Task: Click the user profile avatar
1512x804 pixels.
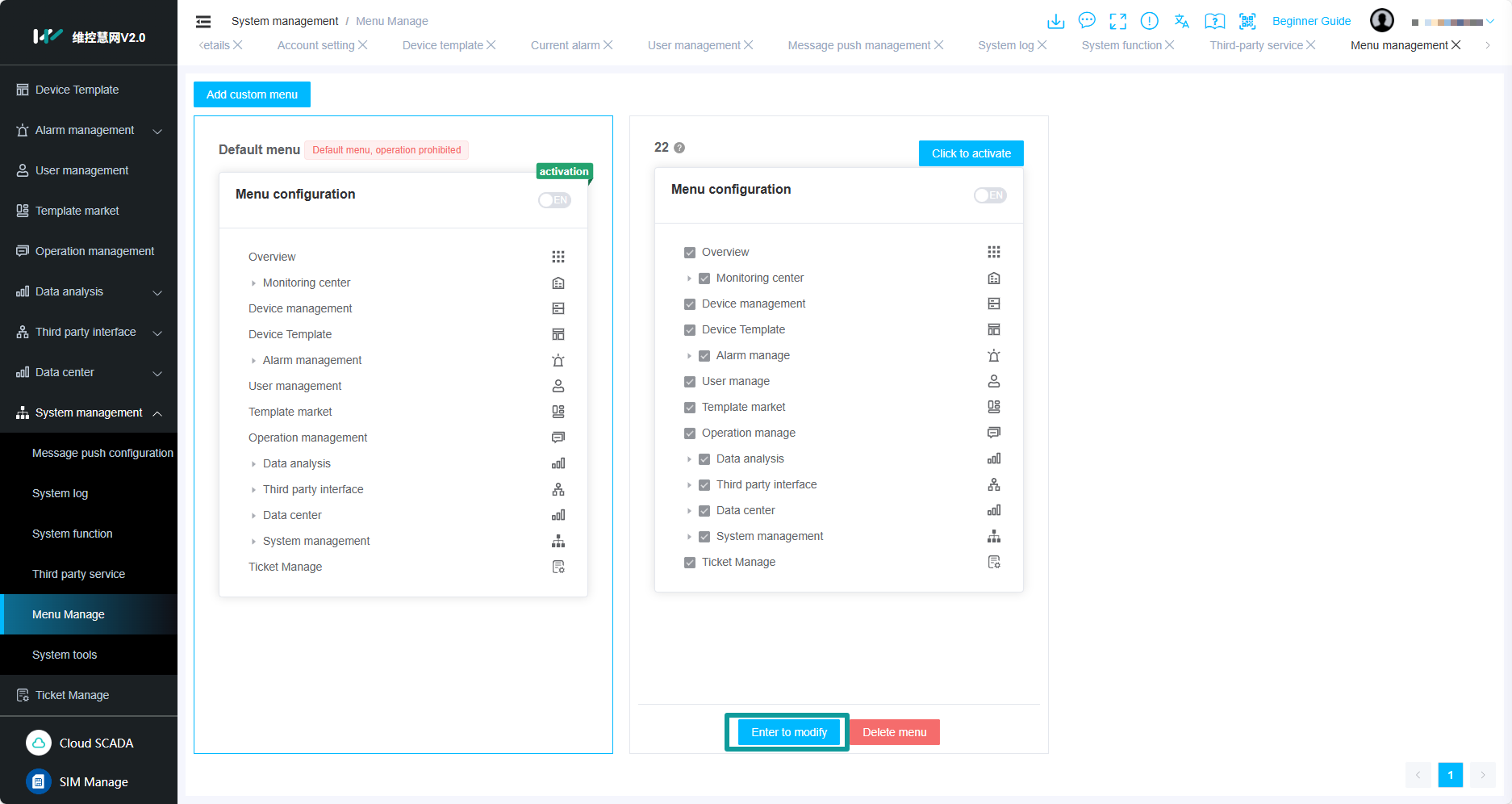Action: [x=1382, y=21]
